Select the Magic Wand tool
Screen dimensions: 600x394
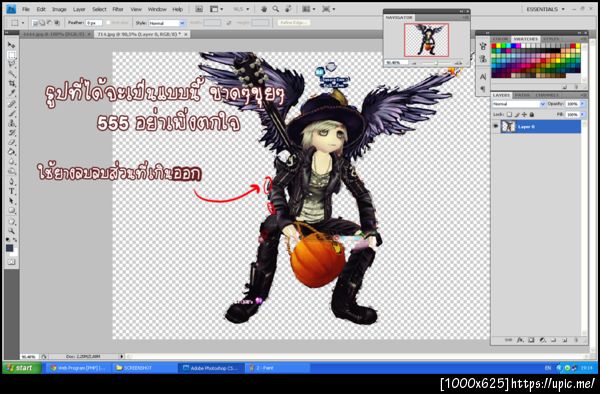tap(11, 74)
